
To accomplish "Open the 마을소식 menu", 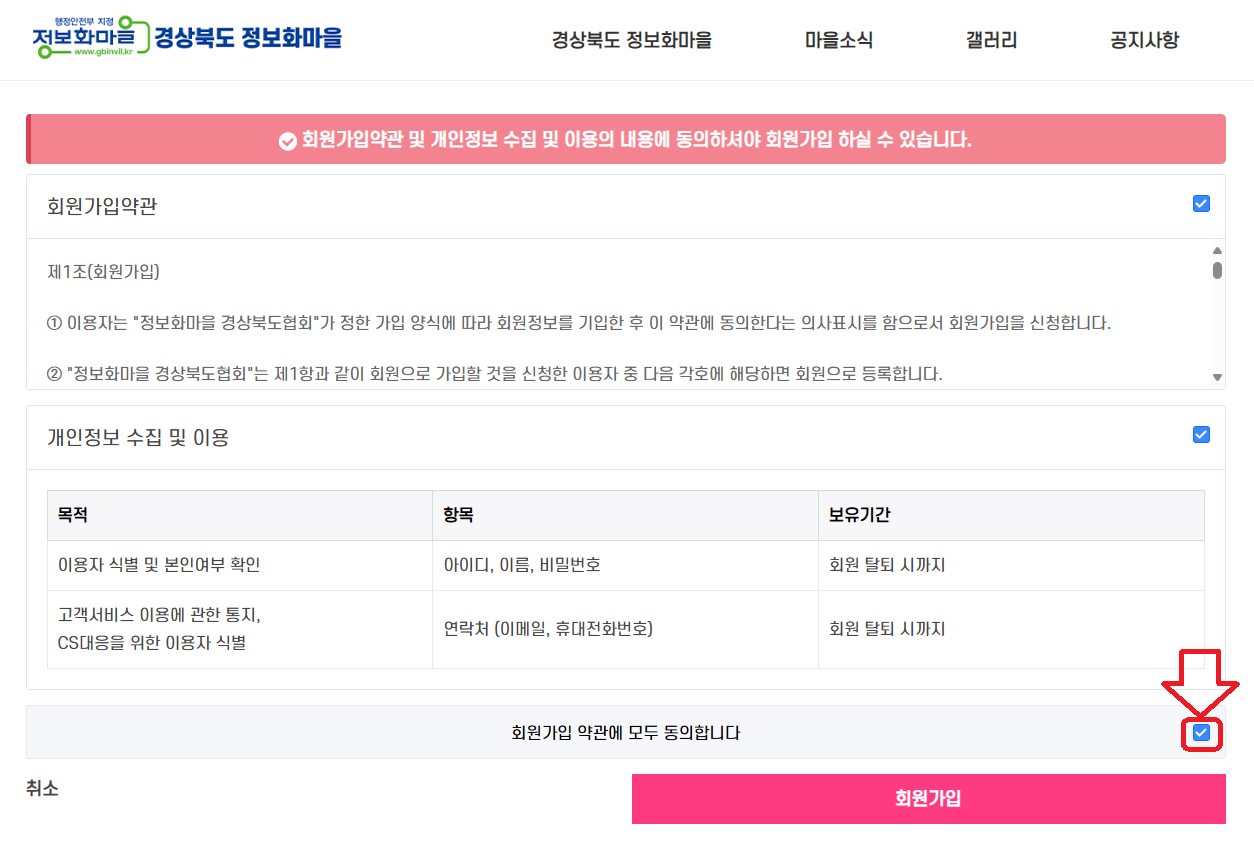I will pos(839,40).
